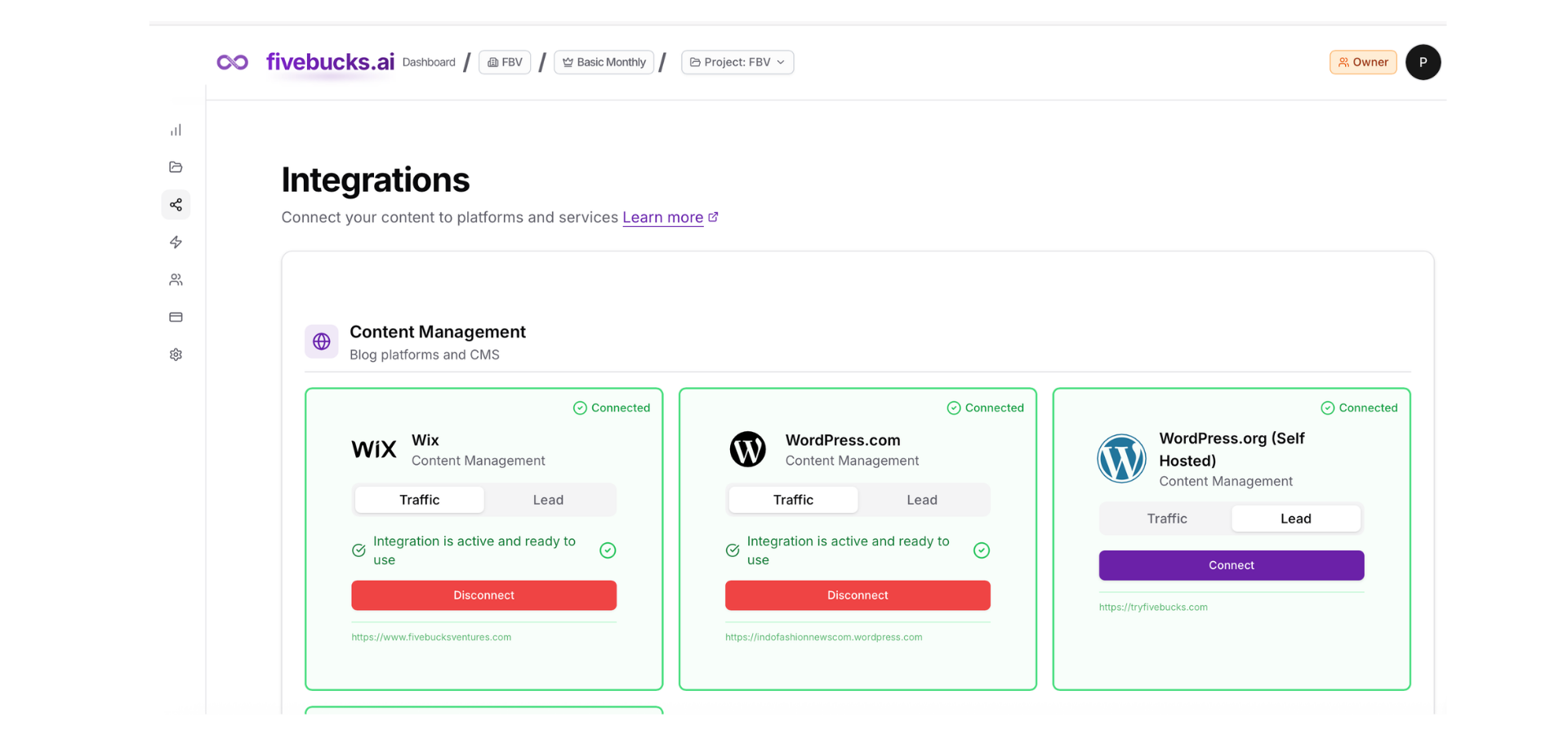The width and height of the screenshot is (1568, 735).
Task: Open the settings gear sidebar icon
Action: coord(176,354)
